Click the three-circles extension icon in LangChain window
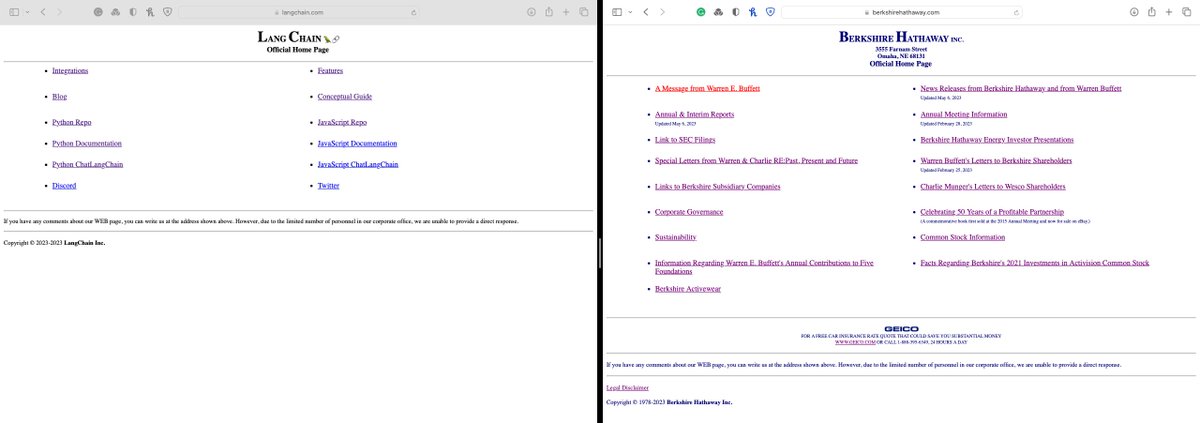The image size is (1200, 423). pyautogui.click(x=115, y=12)
